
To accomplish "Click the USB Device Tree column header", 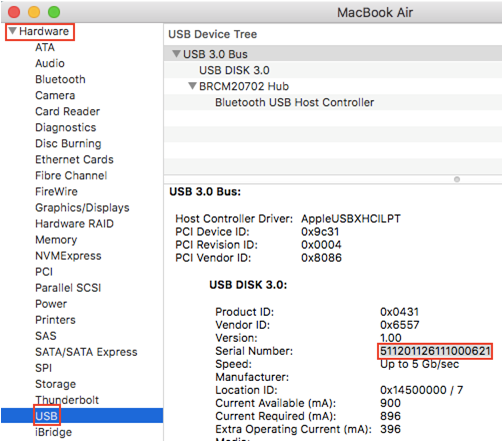I will pos(212,34).
